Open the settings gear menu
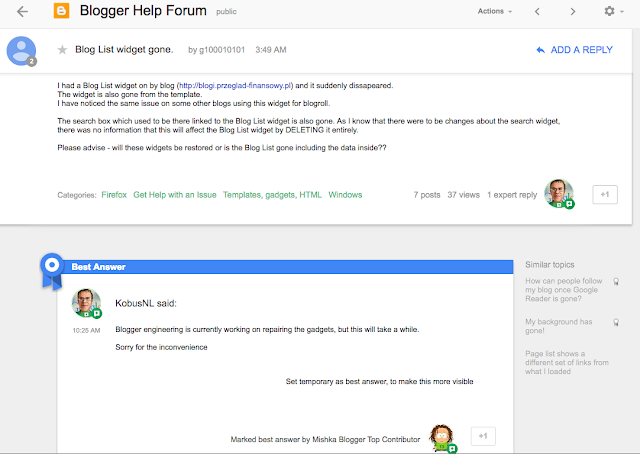Image resolution: width=640 pixels, height=454 pixels. pyautogui.click(x=613, y=11)
